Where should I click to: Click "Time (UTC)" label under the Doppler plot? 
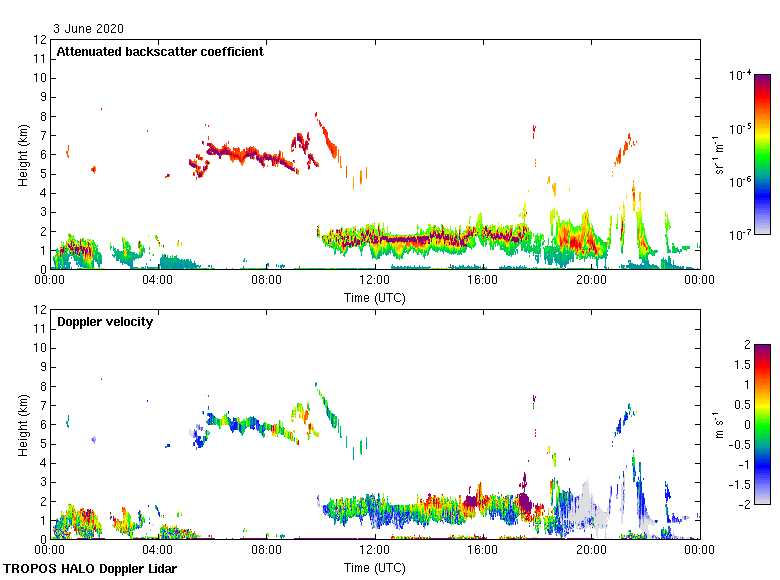(x=374, y=567)
